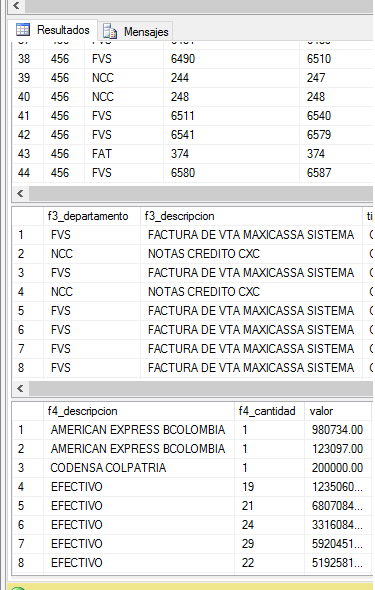Click cell 6541 in row 42
The width and height of the screenshot is (375, 590).
click(231, 135)
